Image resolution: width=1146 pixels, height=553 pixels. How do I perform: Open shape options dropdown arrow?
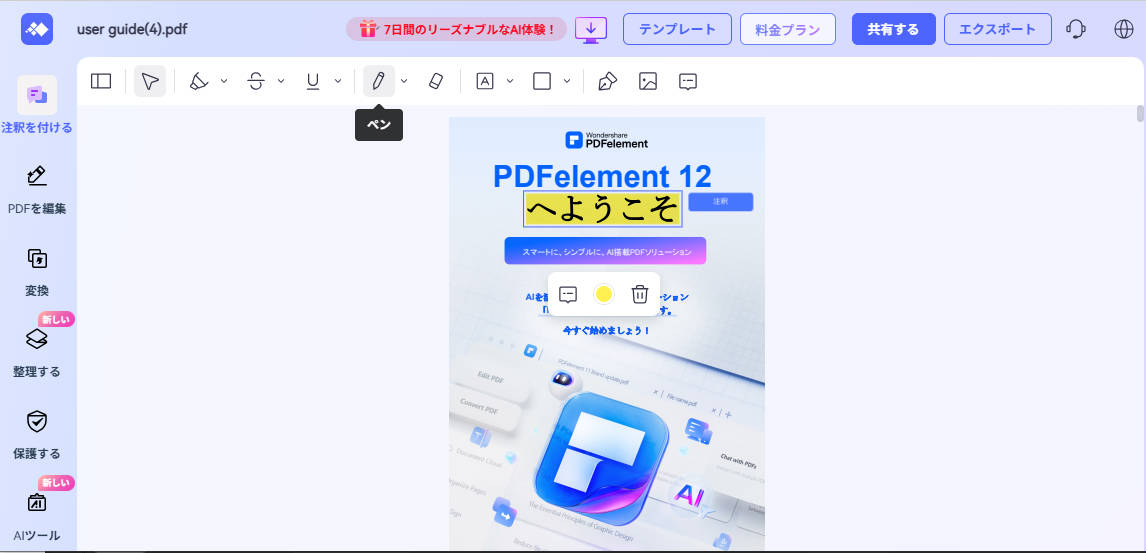(x=566, y=81)
